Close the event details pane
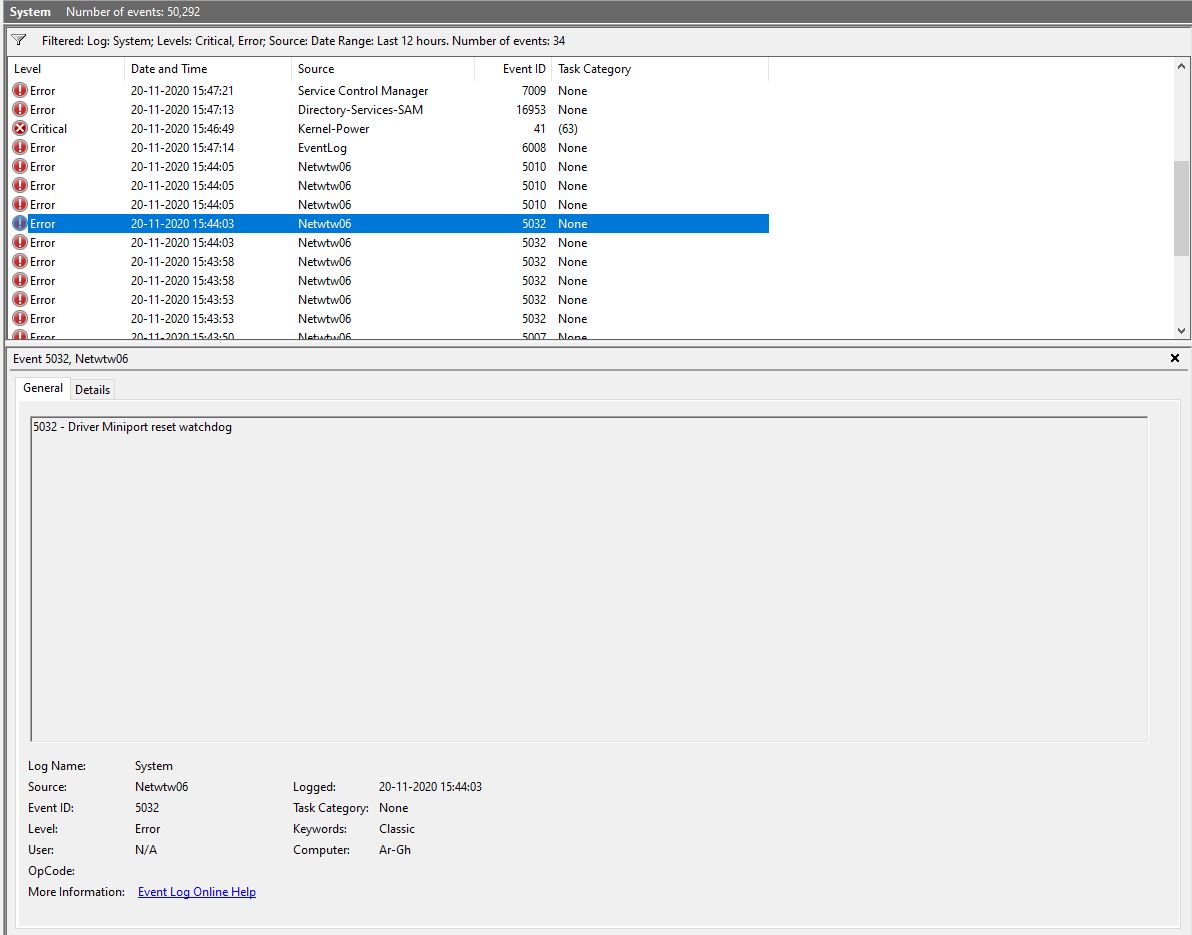The height and width of the screenshot is (935, 1192). tap(1175, 358)
